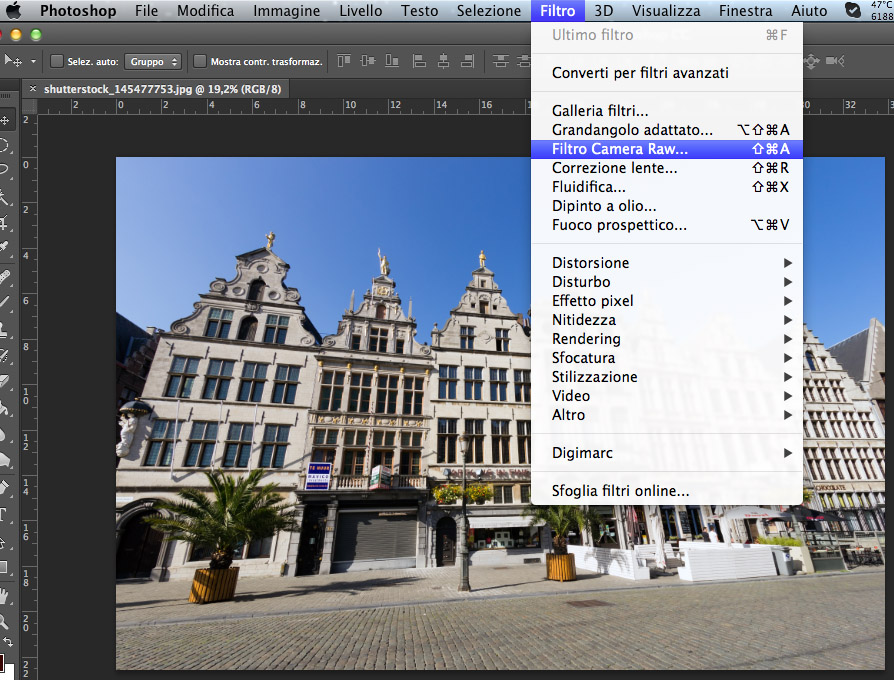
Task: Close the shutterstock_145477753.jpg document tab
Action: tap(33, 89)
